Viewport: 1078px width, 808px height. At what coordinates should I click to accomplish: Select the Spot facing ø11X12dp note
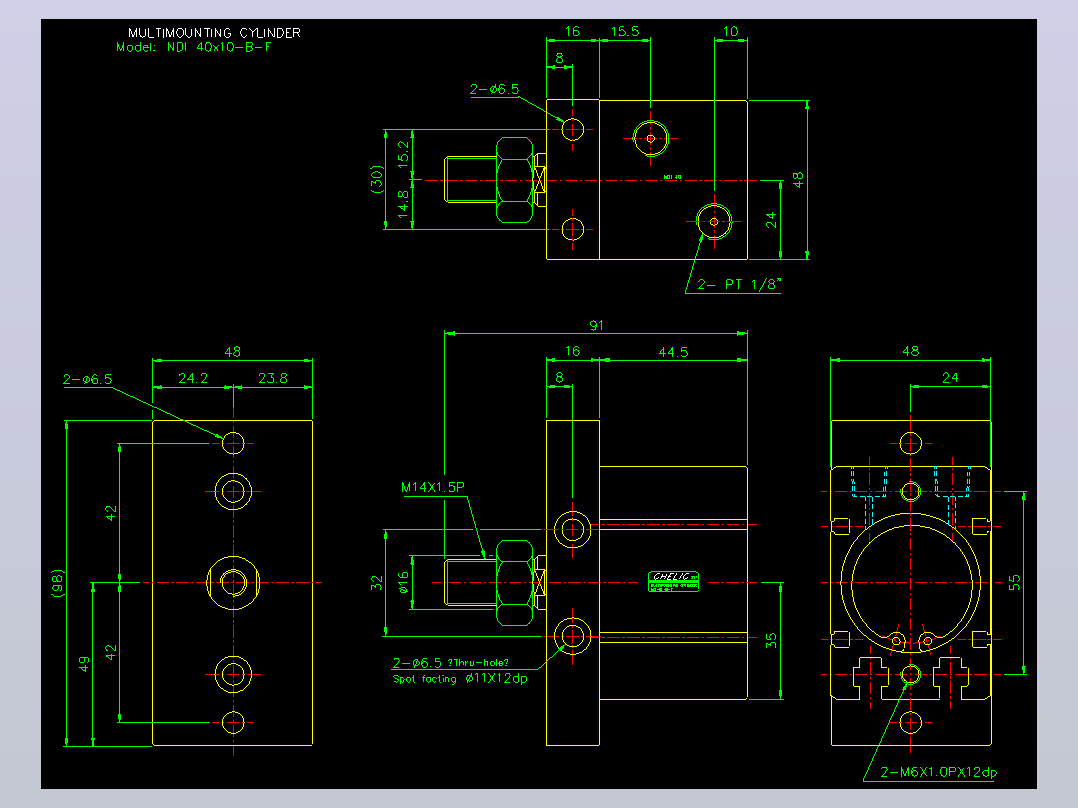460,679
